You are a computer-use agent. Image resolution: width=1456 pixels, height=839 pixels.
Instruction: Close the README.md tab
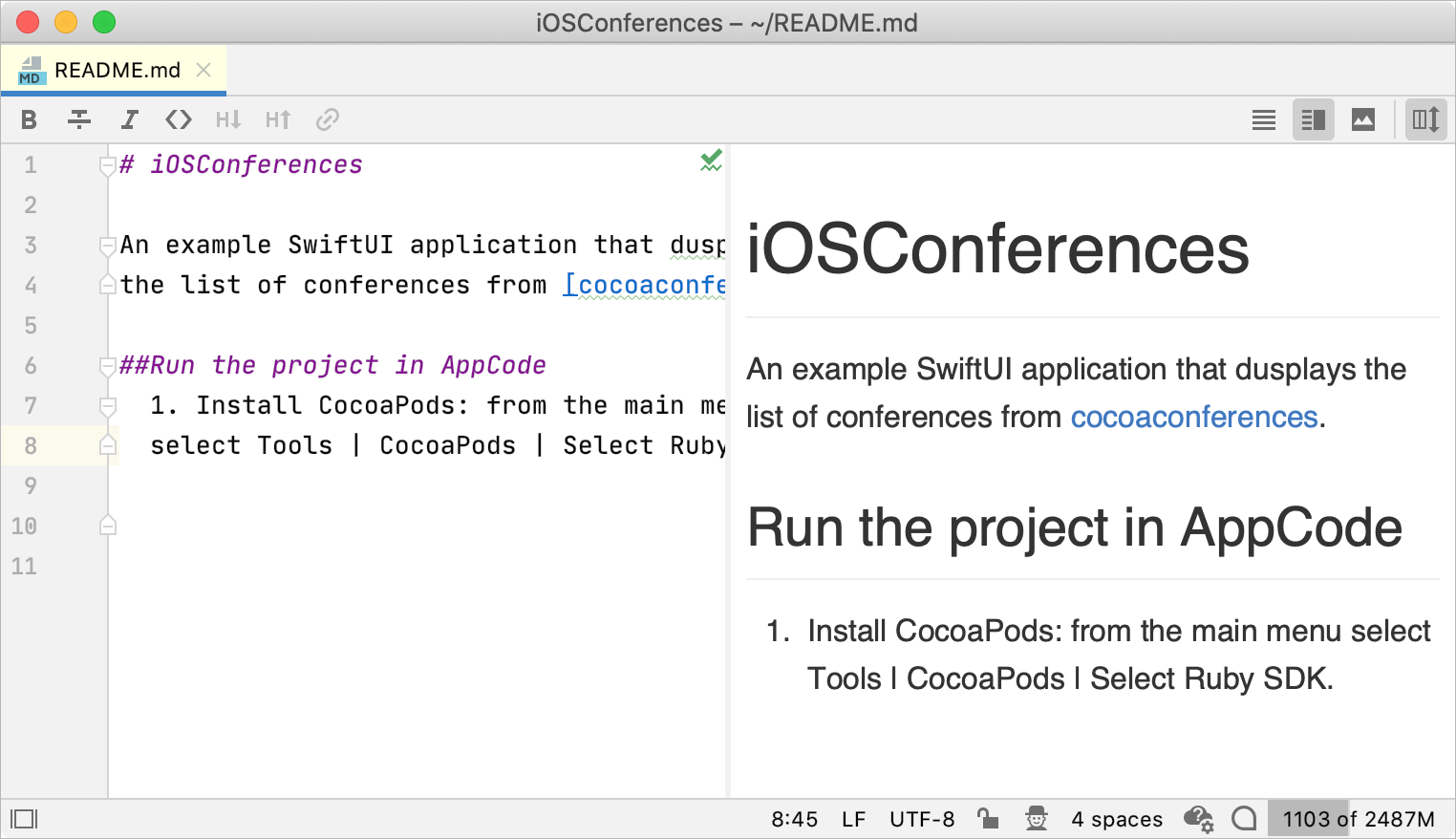(x=203, y=70)
